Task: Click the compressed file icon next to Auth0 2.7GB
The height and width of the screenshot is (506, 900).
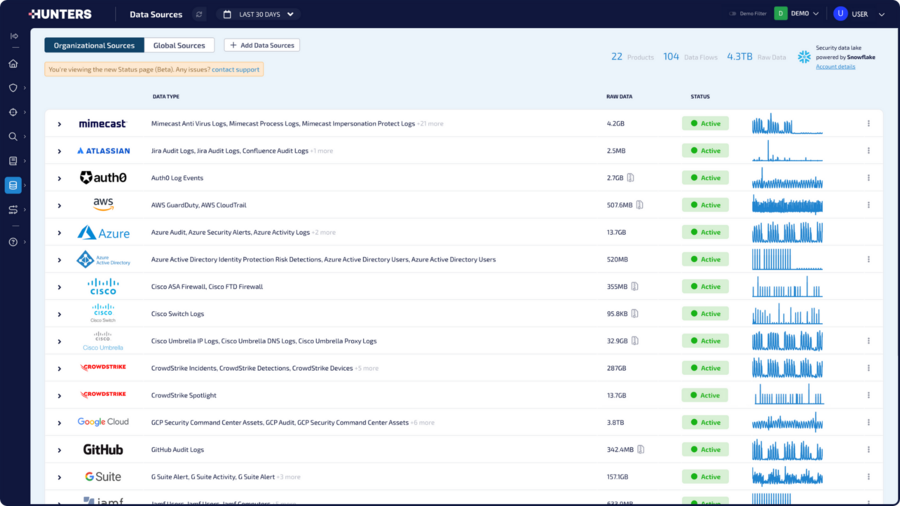Action: coord(632,178)
